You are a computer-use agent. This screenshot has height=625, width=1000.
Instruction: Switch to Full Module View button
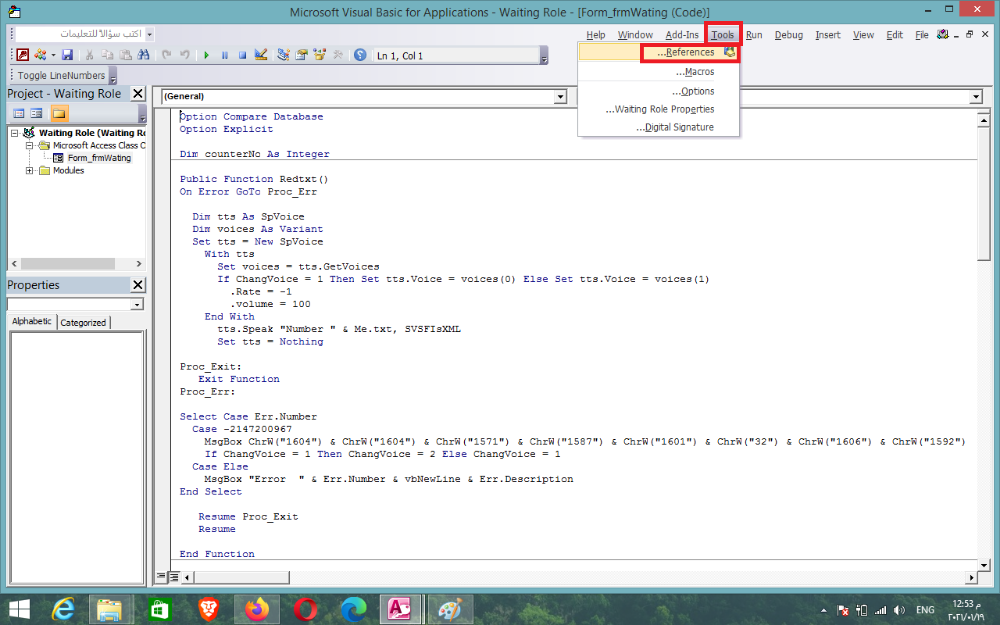click(x=173, y=577)
